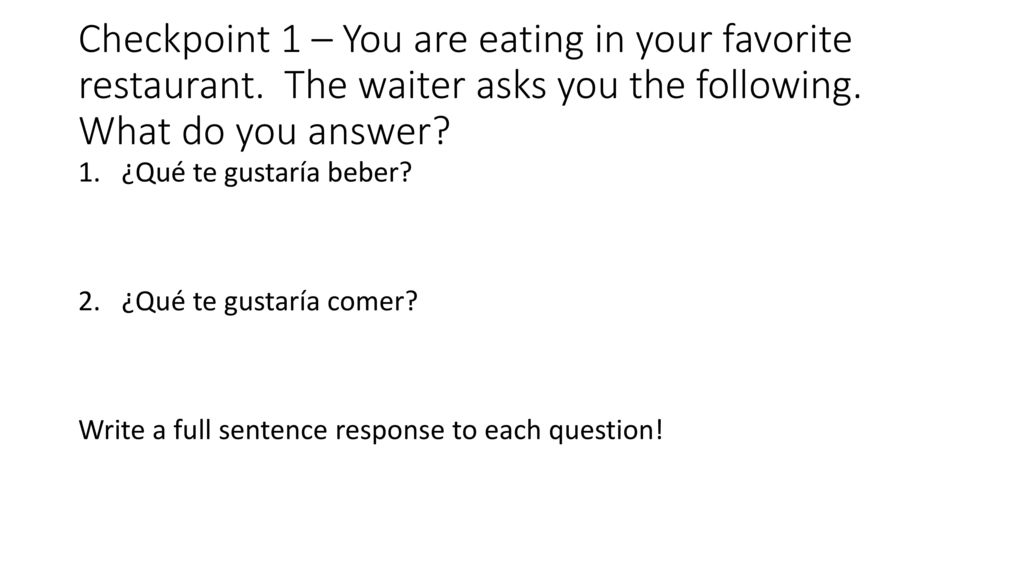Click the word "eating" in the title
The width and height of the screenshot is (1024, 576).
click(x=531, y=40)
